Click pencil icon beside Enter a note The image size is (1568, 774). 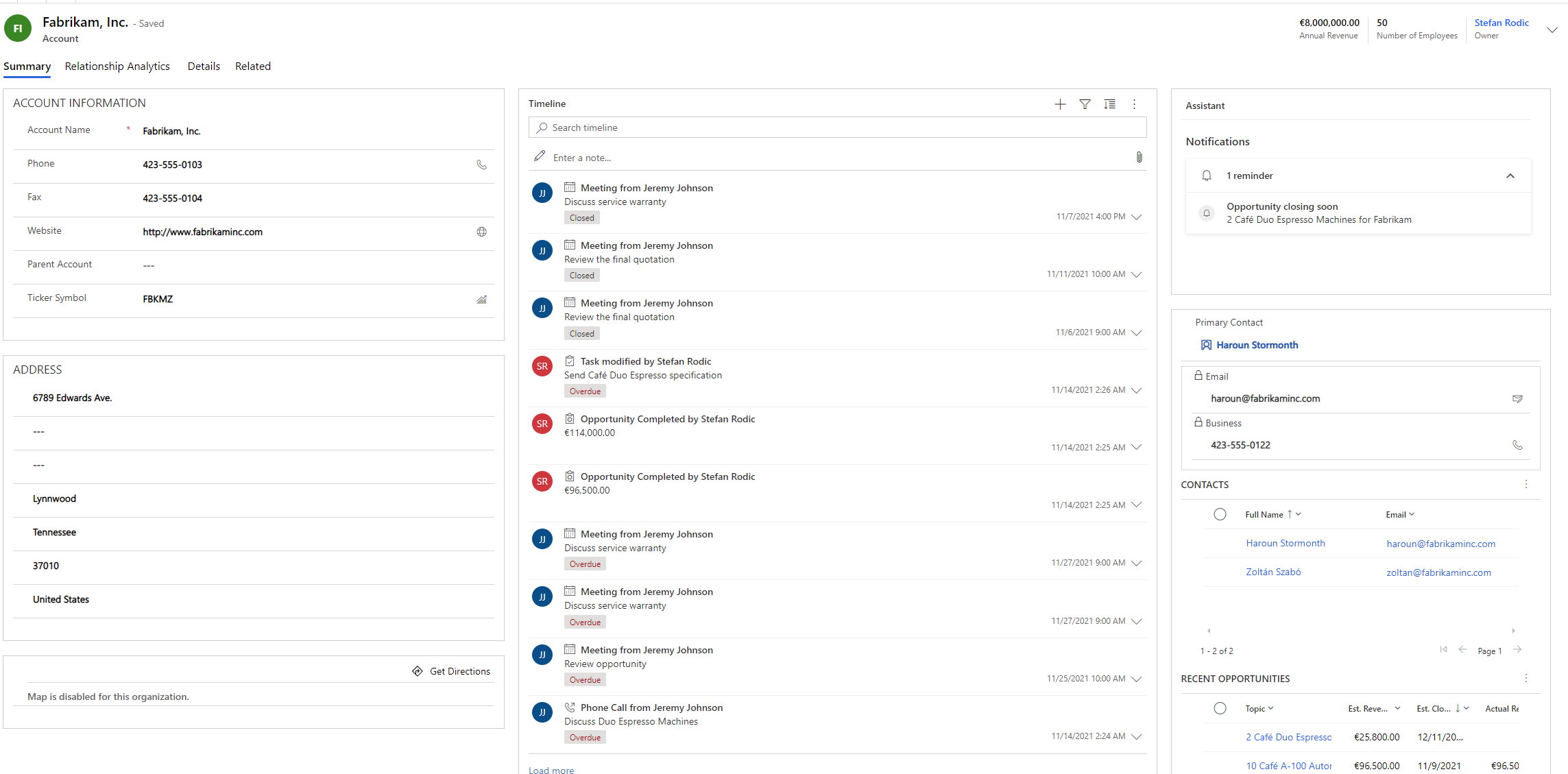click(x=540, y=156)
